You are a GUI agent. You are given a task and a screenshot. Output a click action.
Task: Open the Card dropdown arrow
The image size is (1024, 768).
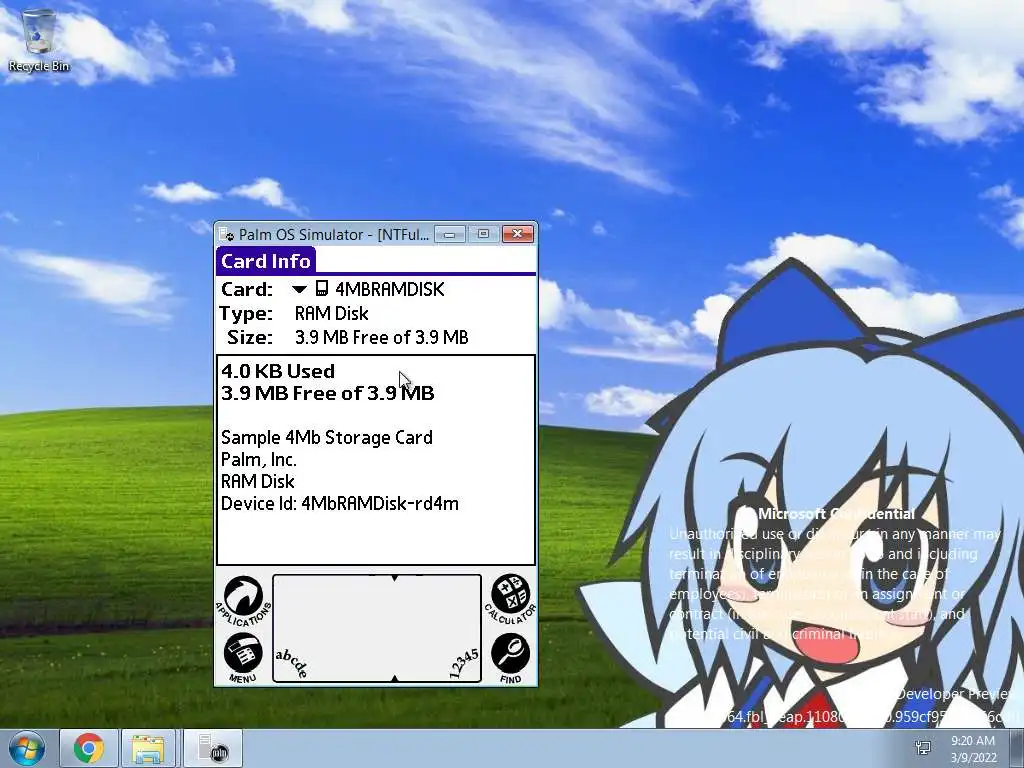[299, 289]
